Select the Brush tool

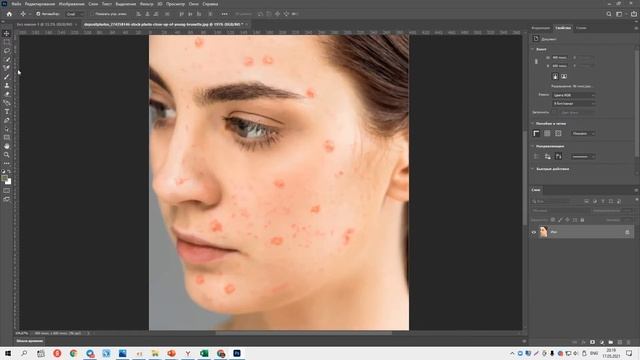(x=7, y=77)
